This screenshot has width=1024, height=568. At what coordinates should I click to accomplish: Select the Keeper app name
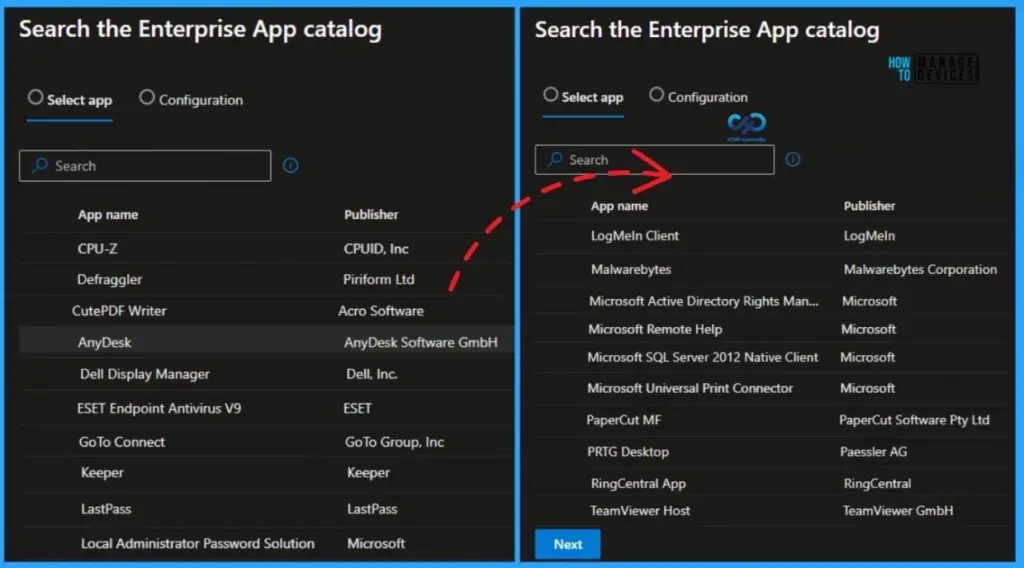pyautogui.click(x=102, y=473)
